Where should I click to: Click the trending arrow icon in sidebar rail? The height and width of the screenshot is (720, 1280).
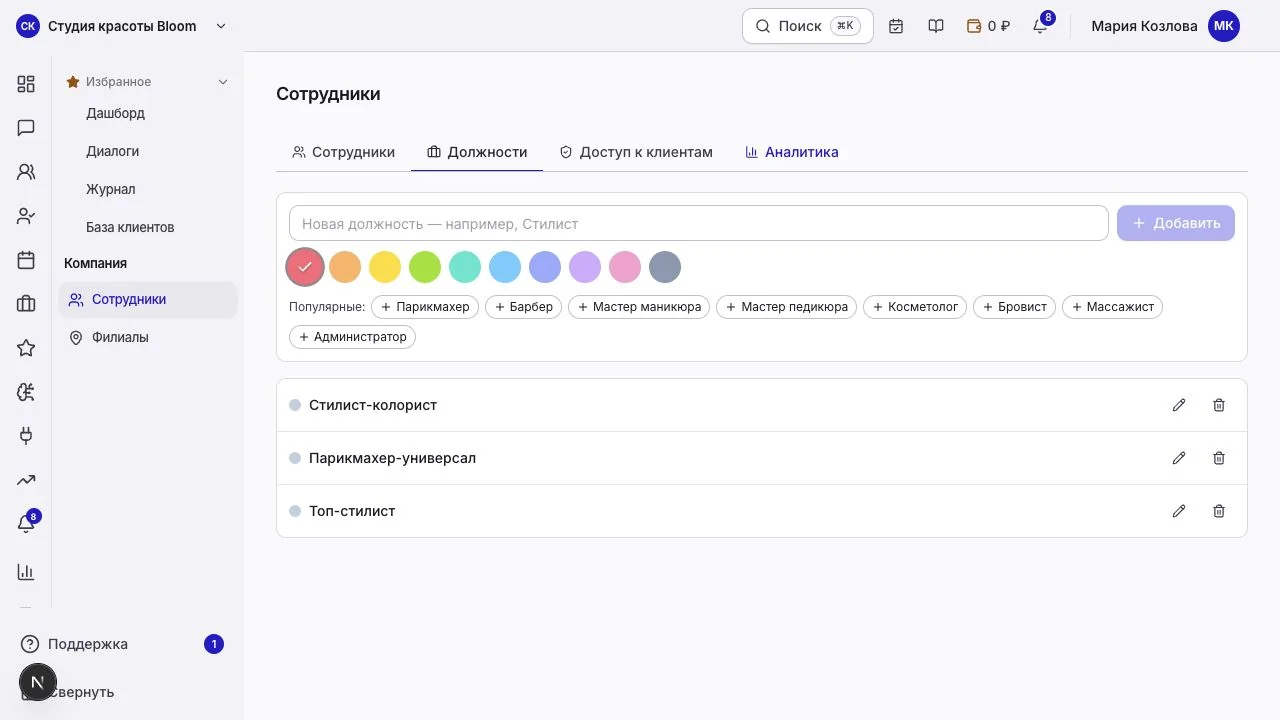[x=26, y=480]
